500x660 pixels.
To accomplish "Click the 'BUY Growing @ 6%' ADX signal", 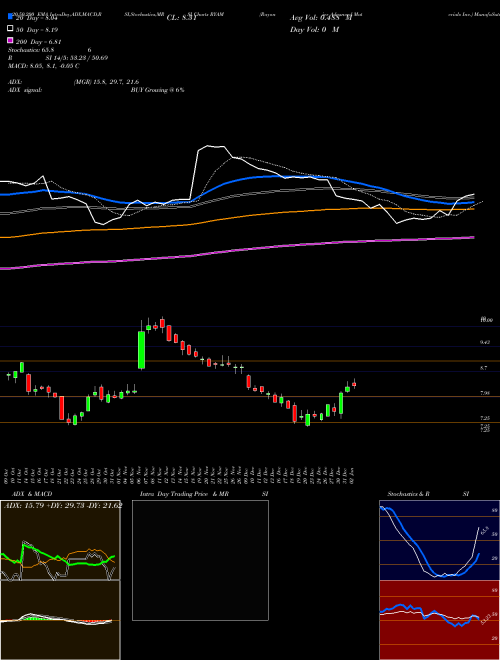I will coord(157,90).
